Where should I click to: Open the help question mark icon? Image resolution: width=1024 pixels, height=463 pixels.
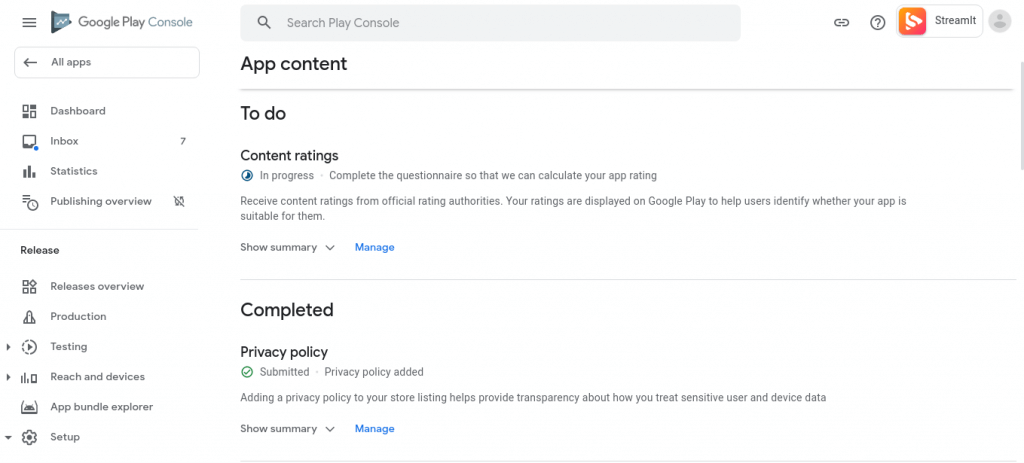coord(877,22)
